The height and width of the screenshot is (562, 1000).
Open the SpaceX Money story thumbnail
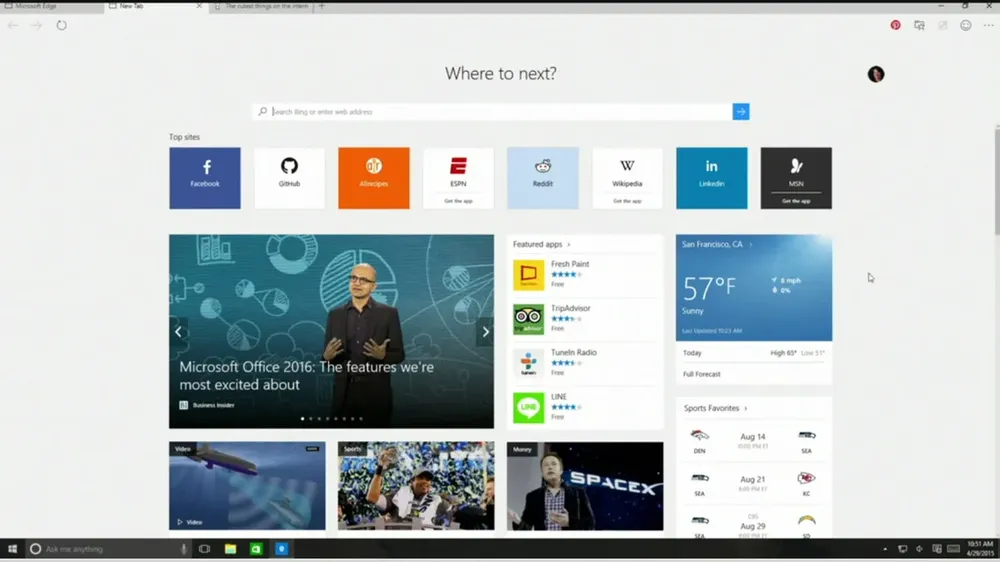point(585,485)
